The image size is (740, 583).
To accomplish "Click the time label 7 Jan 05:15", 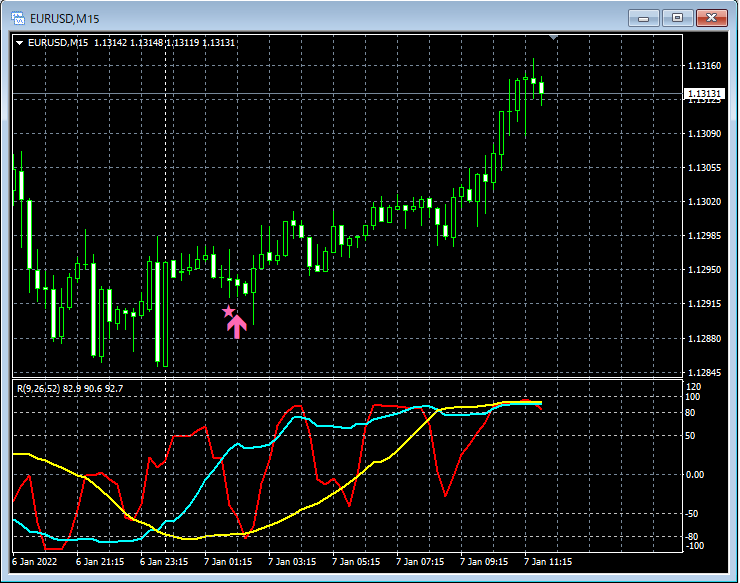I will pos(356,562).
